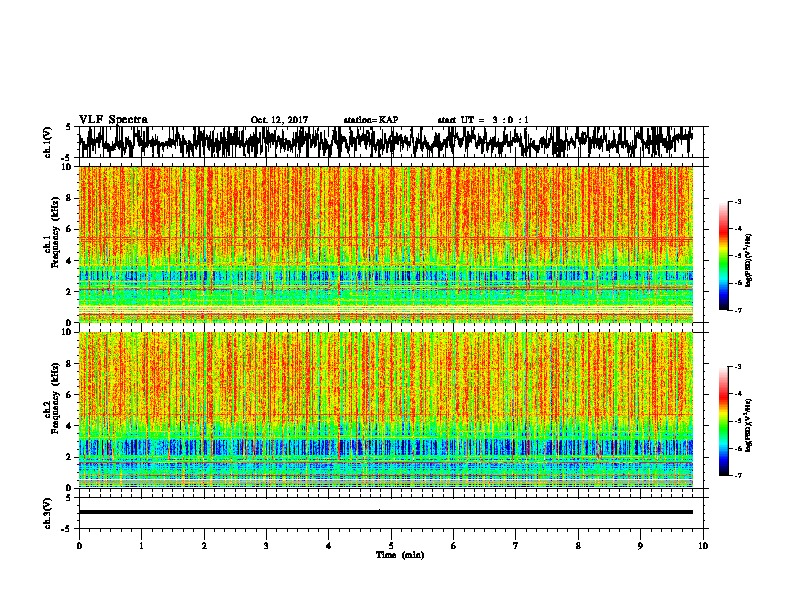Click the ch.1 voltage waveform trace
The image size is (792, 612).
pos(386,141)
